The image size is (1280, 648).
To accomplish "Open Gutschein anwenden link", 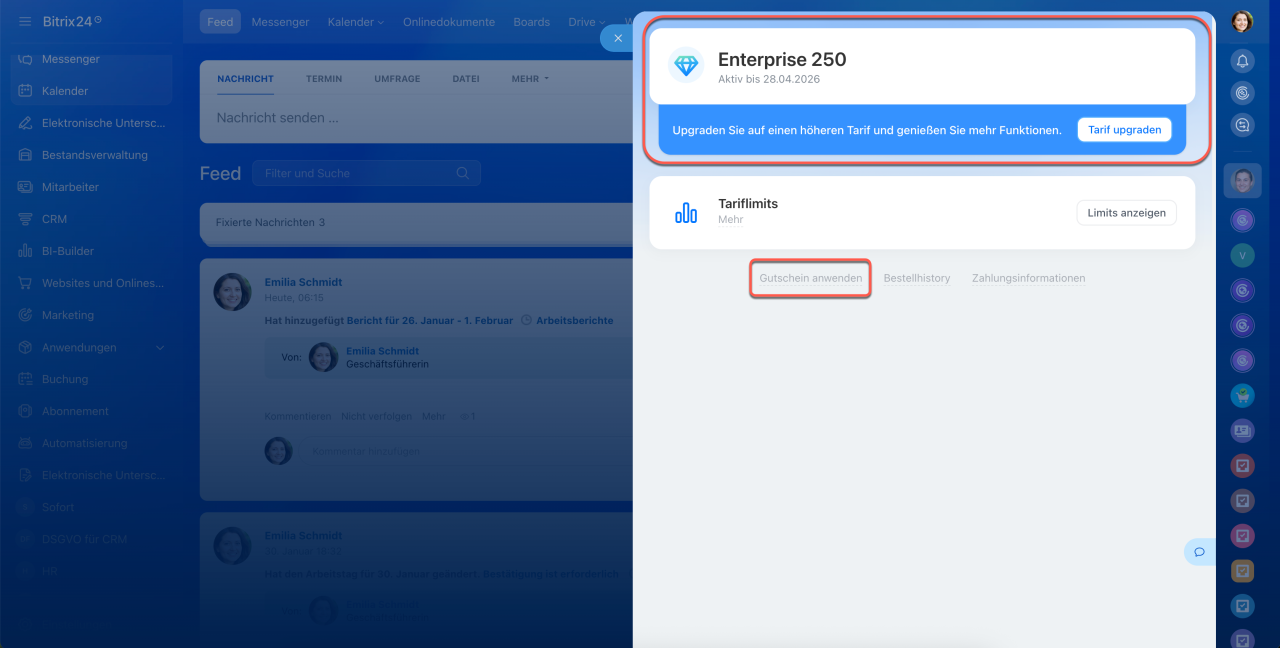I will click(811, 278).
